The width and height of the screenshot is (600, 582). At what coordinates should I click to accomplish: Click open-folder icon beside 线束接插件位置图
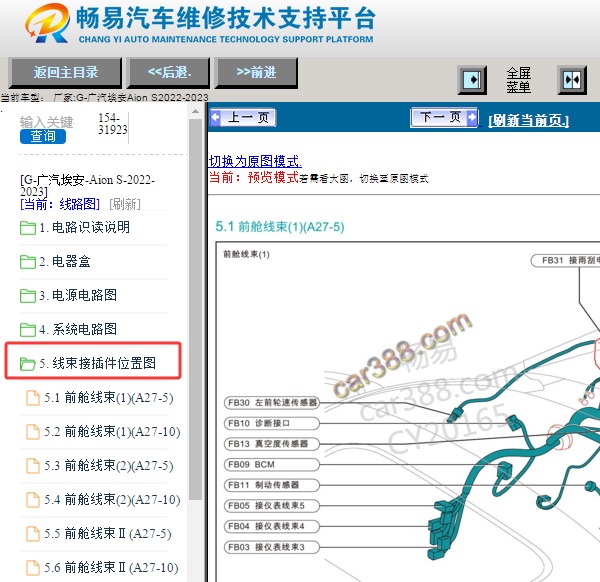point(28,364)
